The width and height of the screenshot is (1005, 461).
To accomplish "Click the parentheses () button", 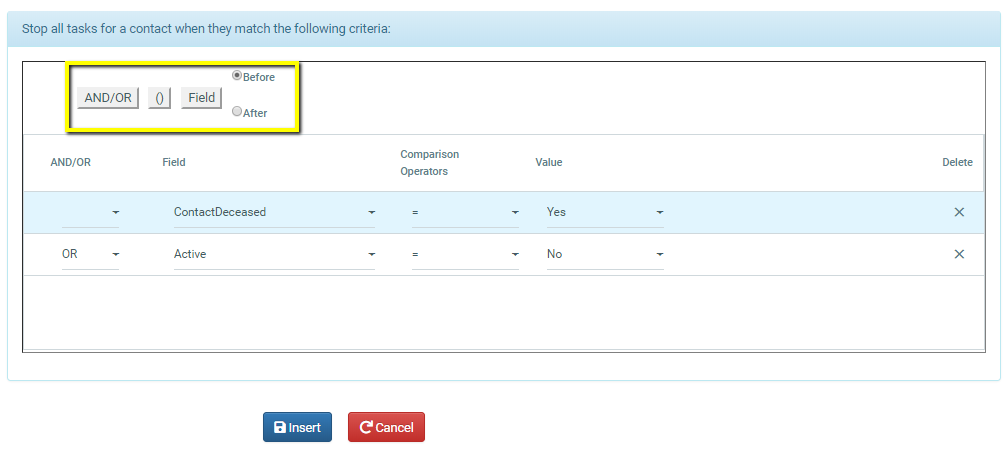I will (159, 98).
